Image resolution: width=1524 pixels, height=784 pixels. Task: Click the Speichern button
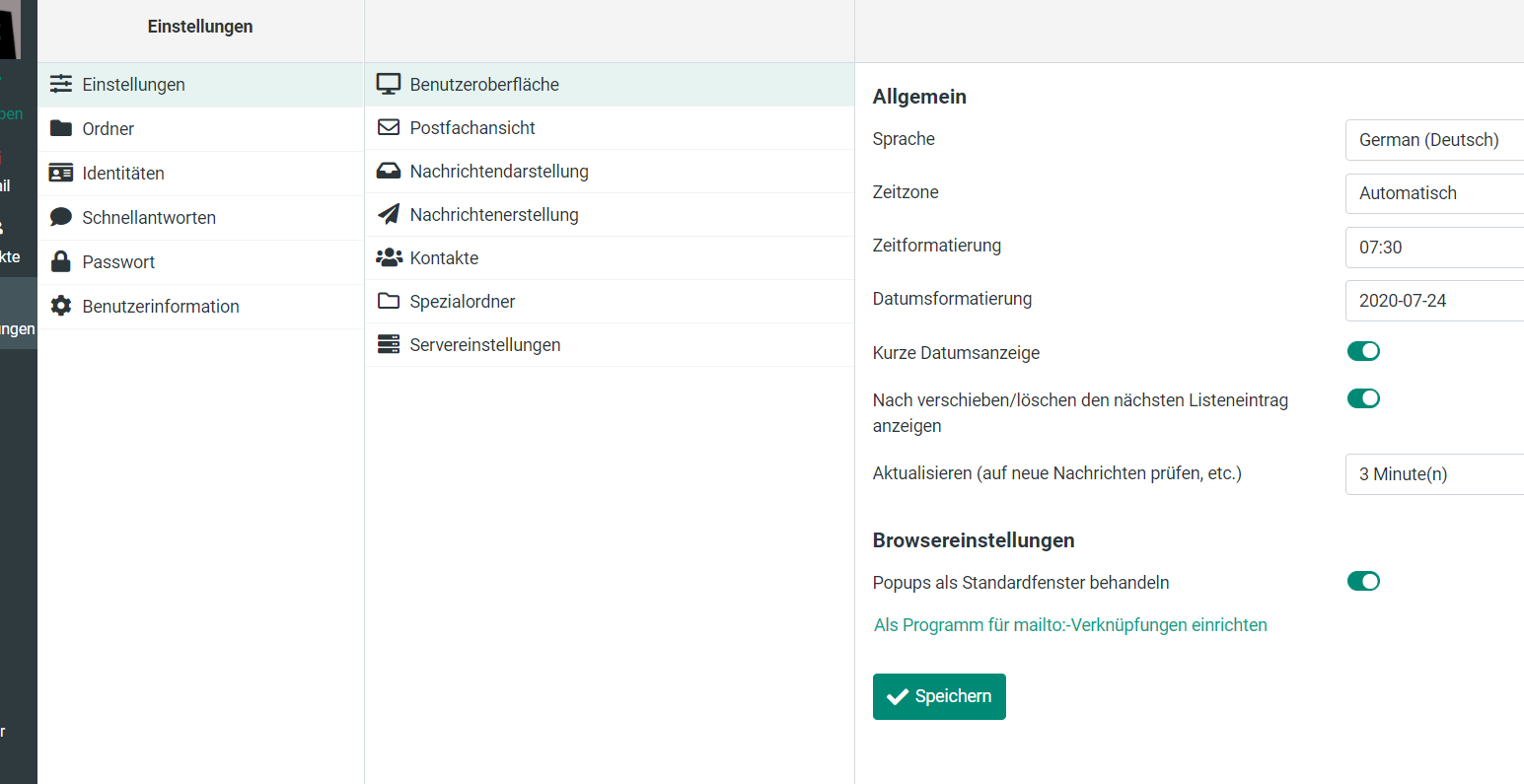939,696
